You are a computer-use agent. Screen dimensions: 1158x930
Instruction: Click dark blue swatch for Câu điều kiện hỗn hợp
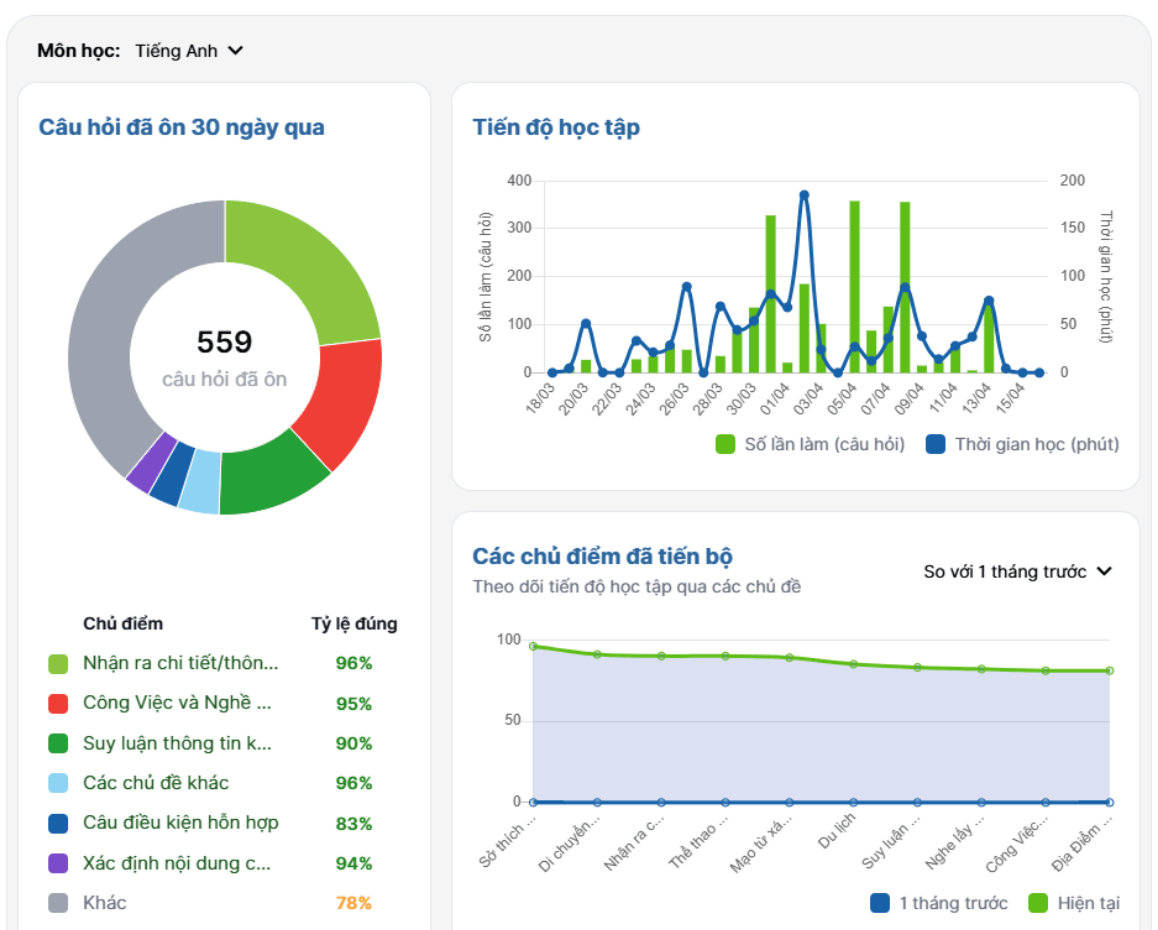click(x=58, y=823)
